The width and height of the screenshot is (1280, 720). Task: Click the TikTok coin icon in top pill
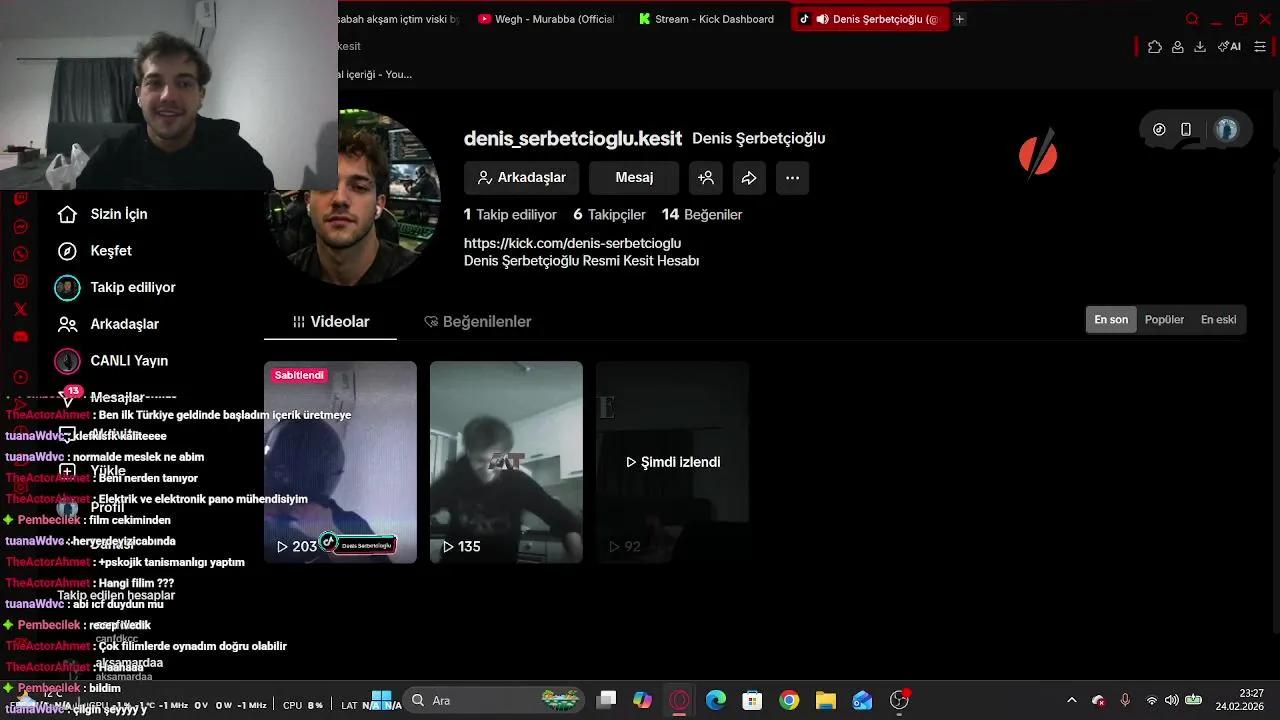pyautogui.click(x=1159, y=129)
